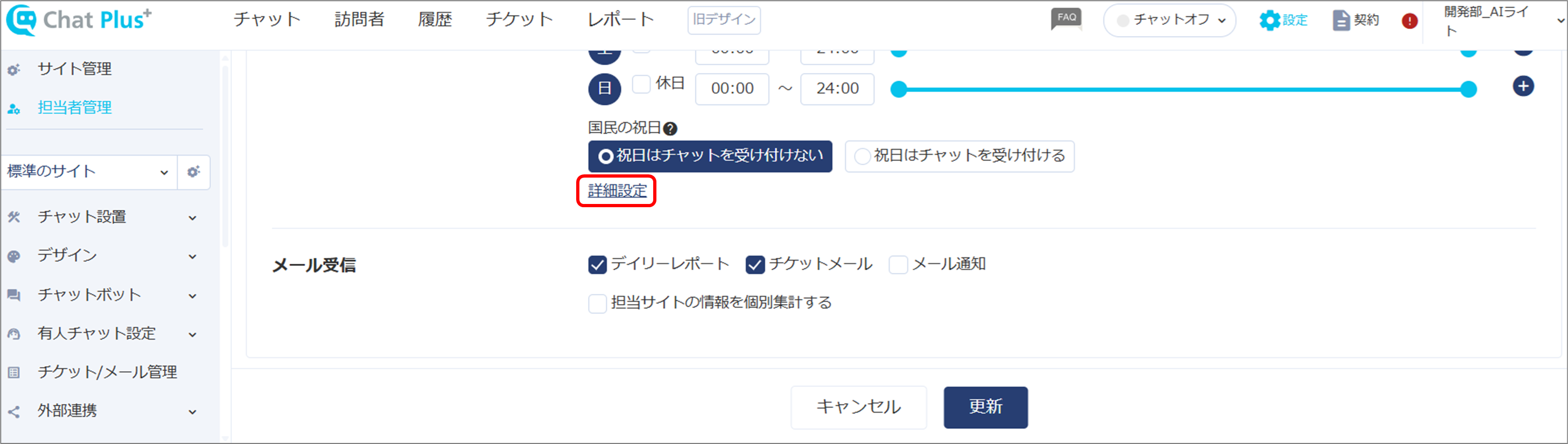
Task: Open the 履歴 top menu
Action: pos(435,19)
